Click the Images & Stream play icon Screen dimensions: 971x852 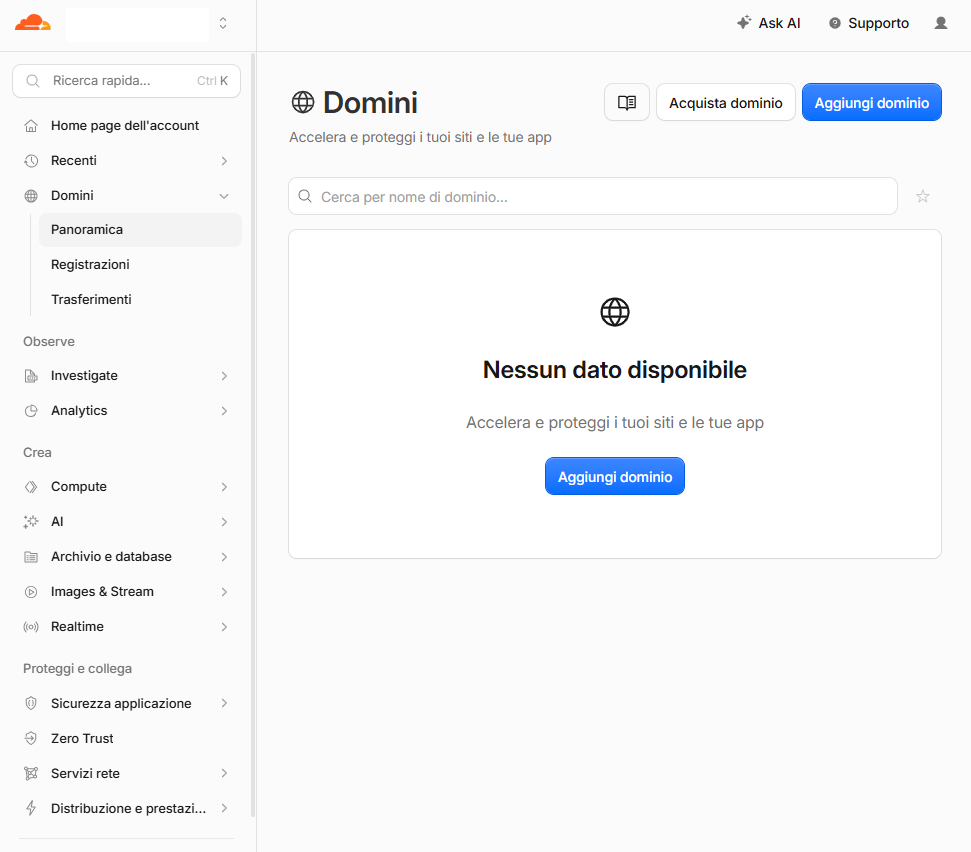pyautogui.click(x=31, y=592)
